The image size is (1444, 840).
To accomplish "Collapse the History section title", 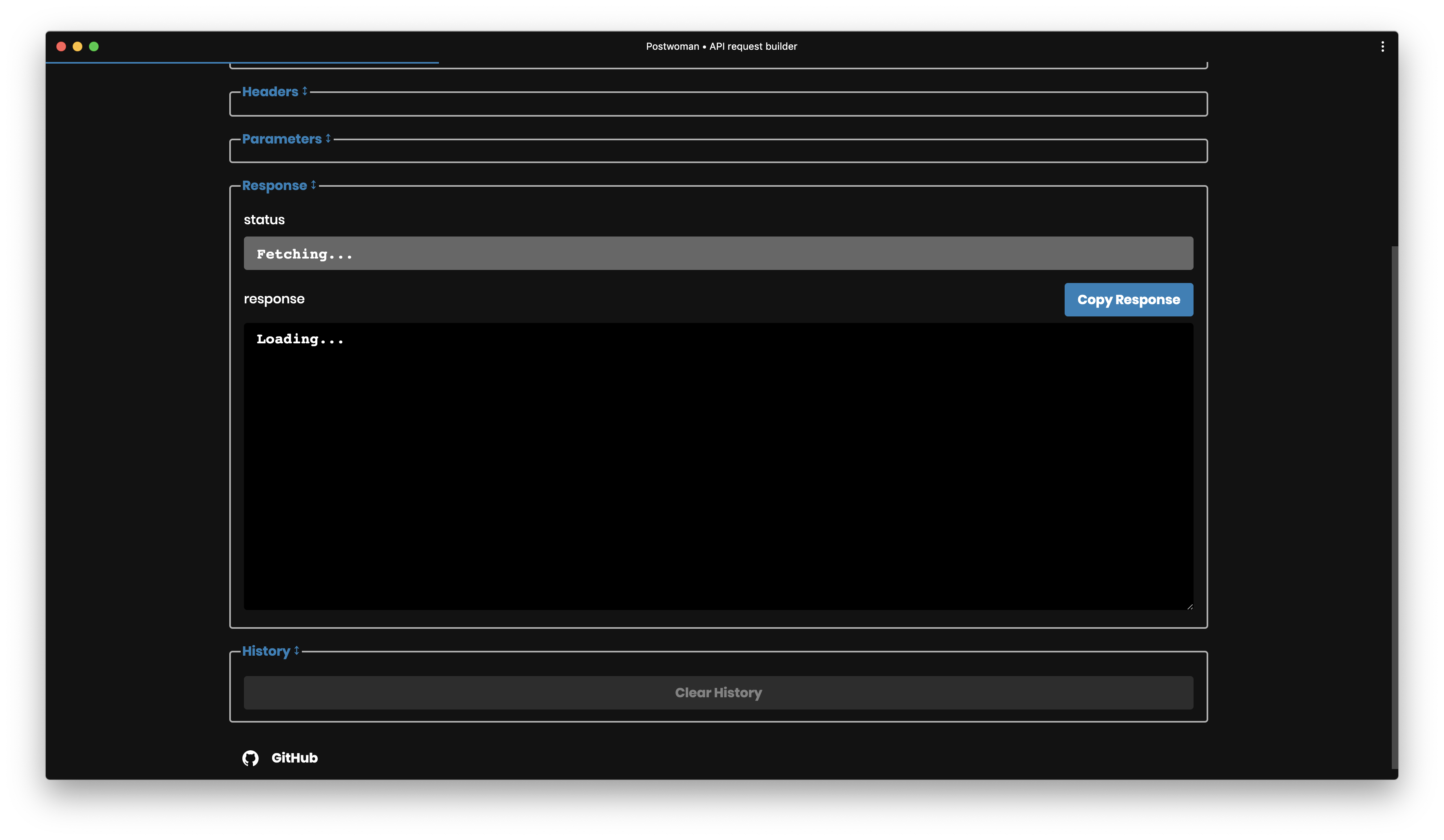I will coord(266,651).
